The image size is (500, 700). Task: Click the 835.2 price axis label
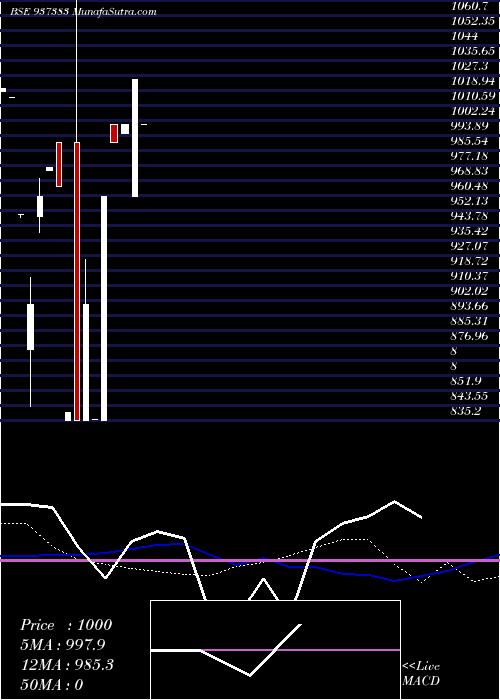pyautogui.click(x=466, y=411)
